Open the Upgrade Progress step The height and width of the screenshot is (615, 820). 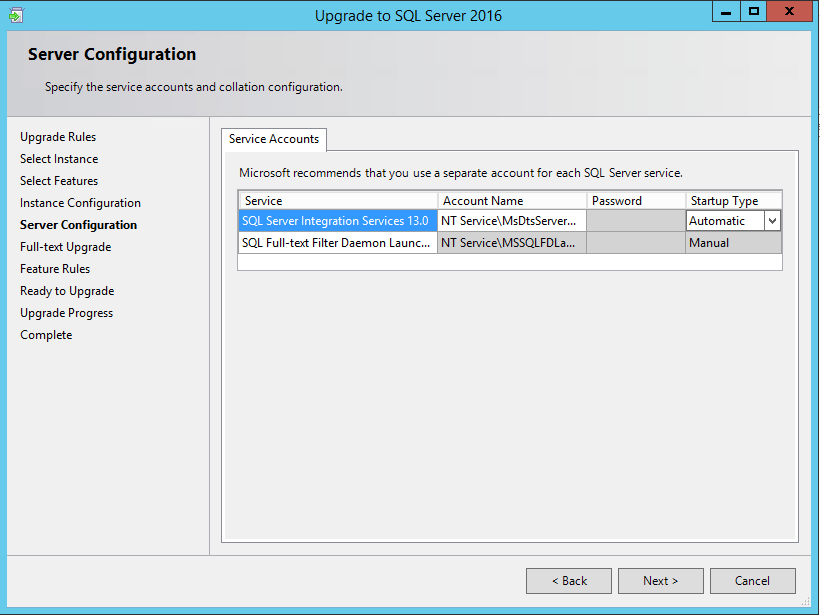pyautogui.click(x=66, y=312)
